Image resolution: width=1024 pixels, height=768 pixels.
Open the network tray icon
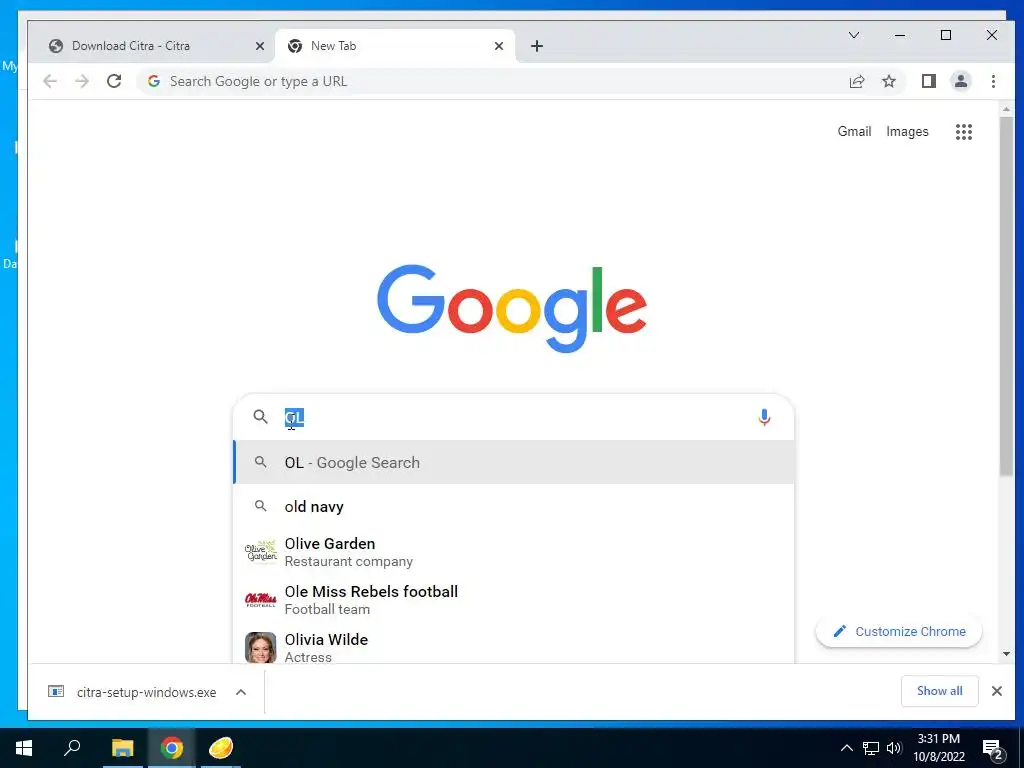pos(871,748)
